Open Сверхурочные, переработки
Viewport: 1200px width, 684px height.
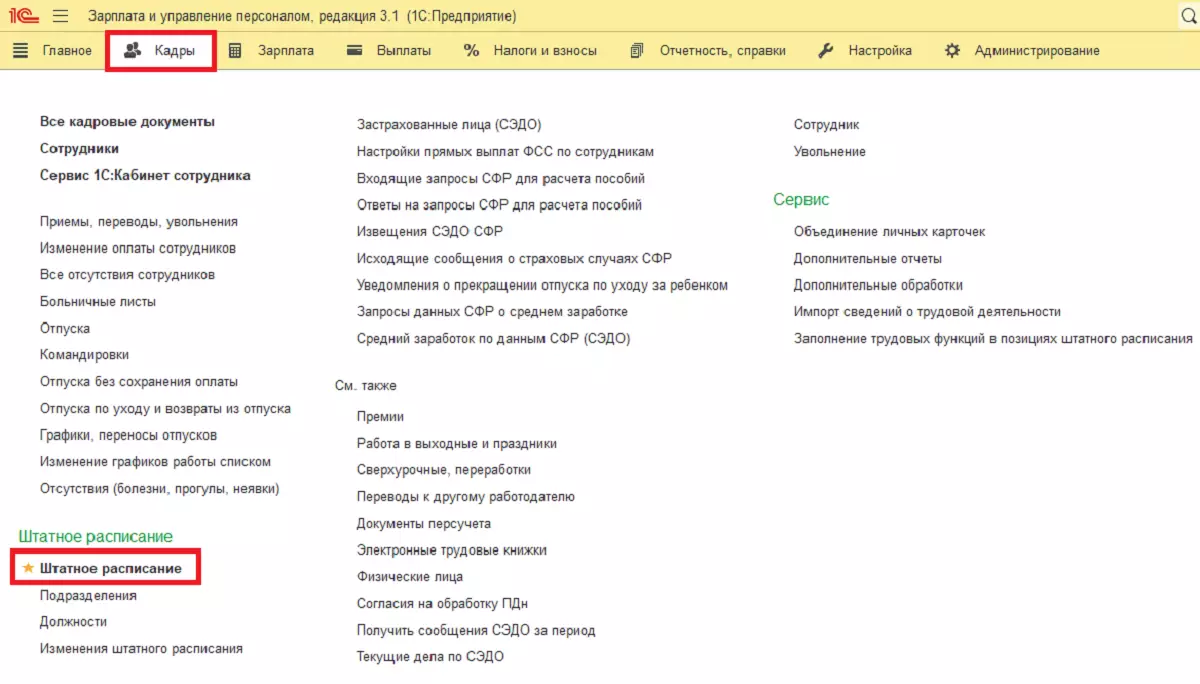coord(444,469)
